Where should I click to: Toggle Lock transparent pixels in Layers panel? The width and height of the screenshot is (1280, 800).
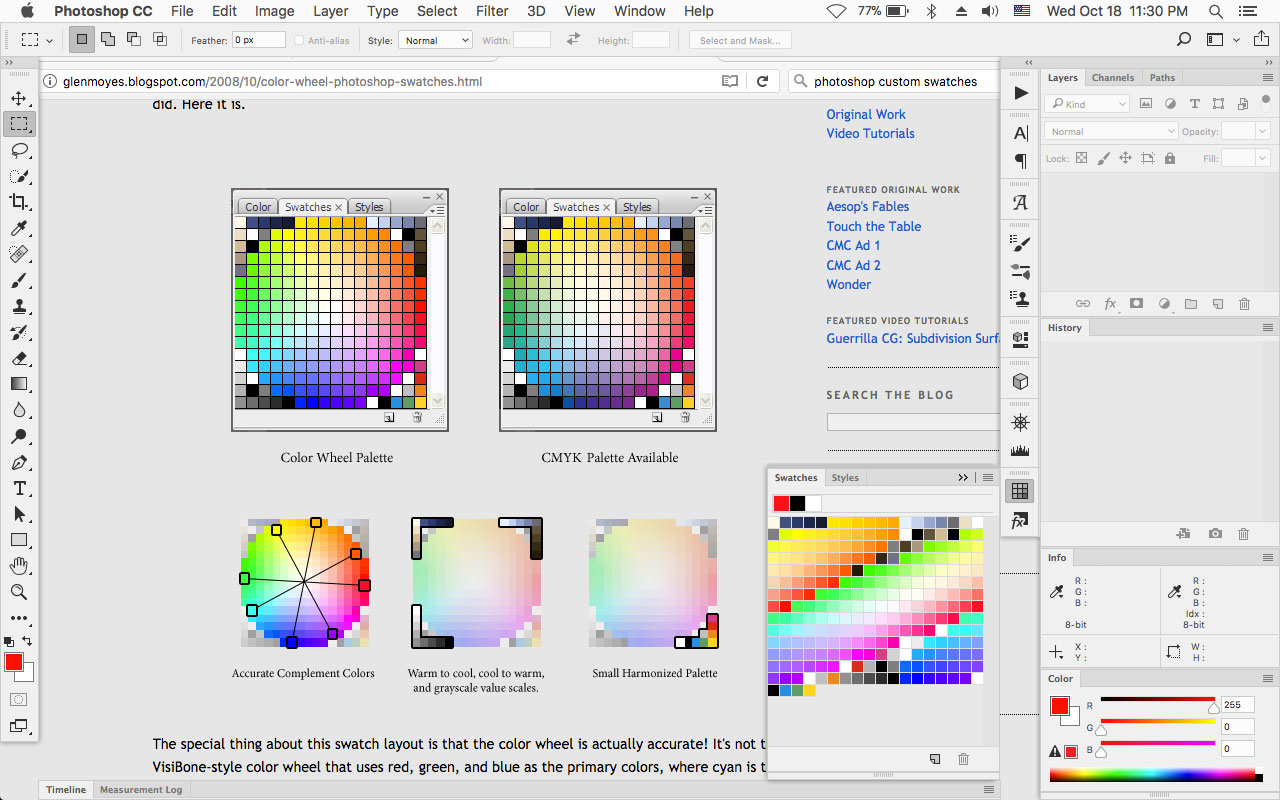coord(1081,158)
